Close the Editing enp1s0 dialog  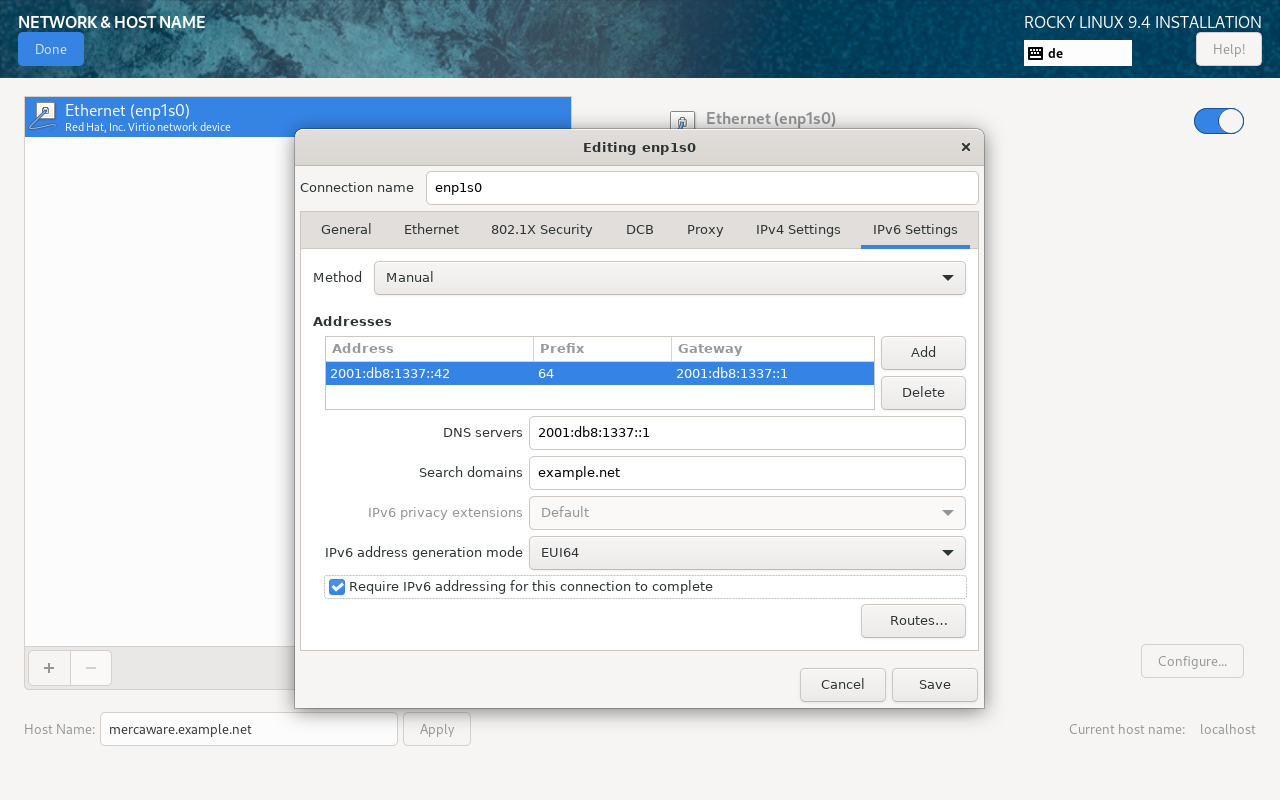point(965,147)
